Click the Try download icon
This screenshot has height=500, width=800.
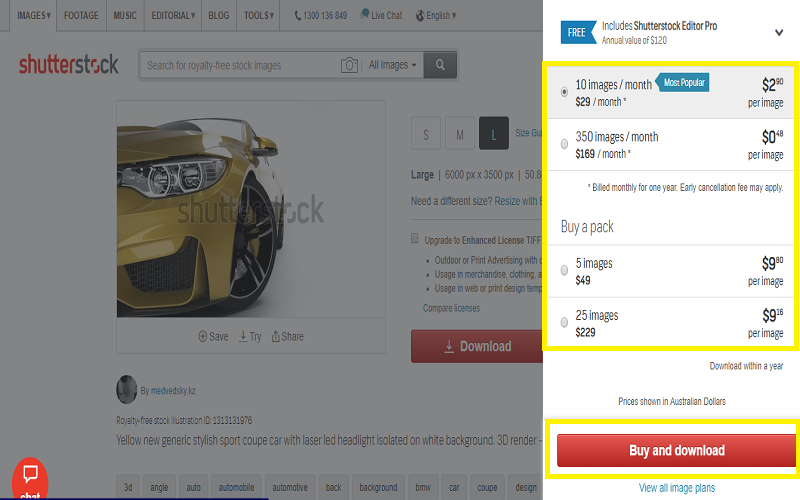(x=243, y=337)
